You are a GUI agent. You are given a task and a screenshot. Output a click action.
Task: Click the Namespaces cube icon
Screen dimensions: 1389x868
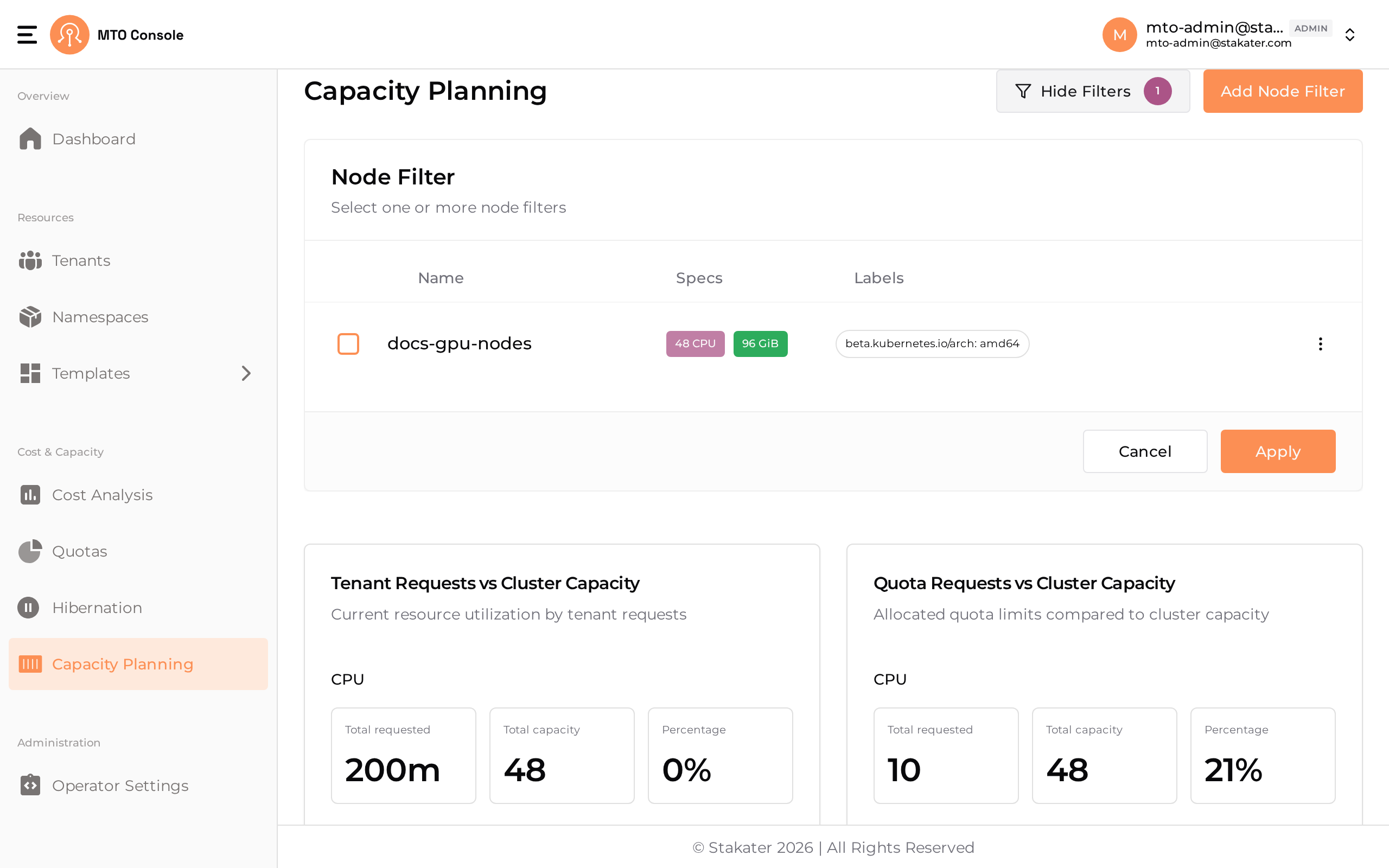[x=30, y=317]
